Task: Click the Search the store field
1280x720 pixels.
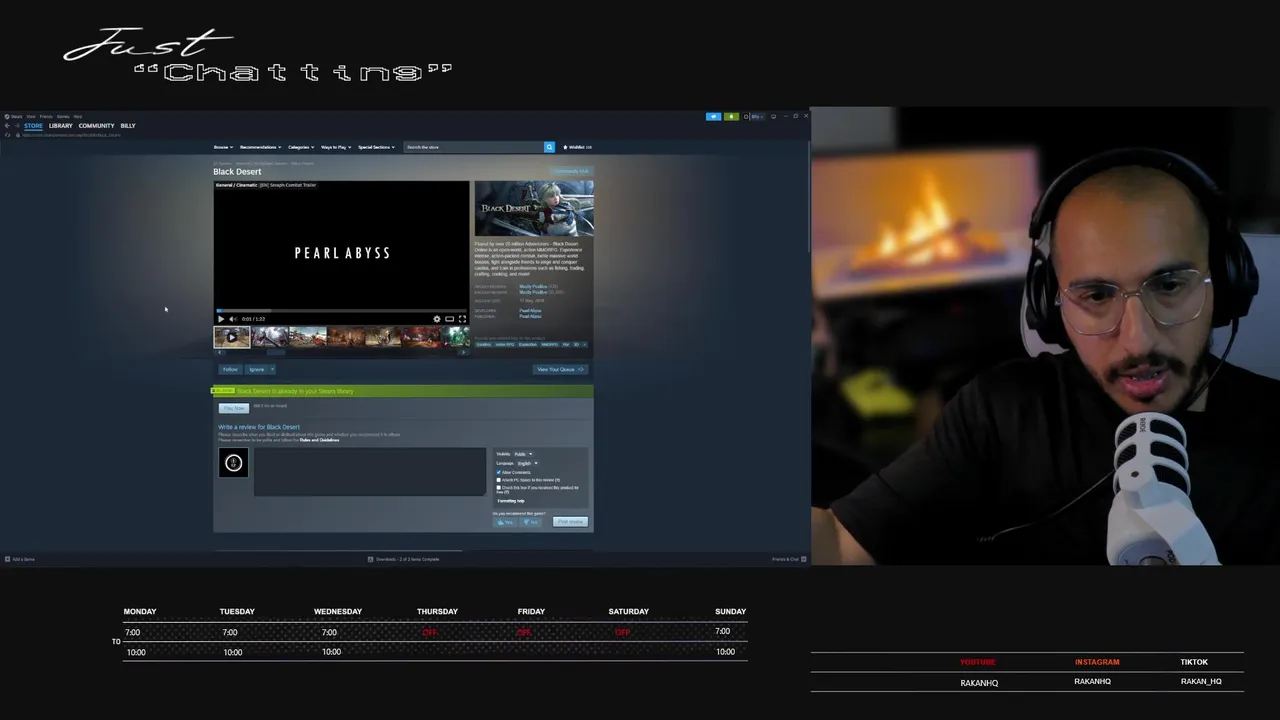Action: pyautogui.click(x=473, y=147)
